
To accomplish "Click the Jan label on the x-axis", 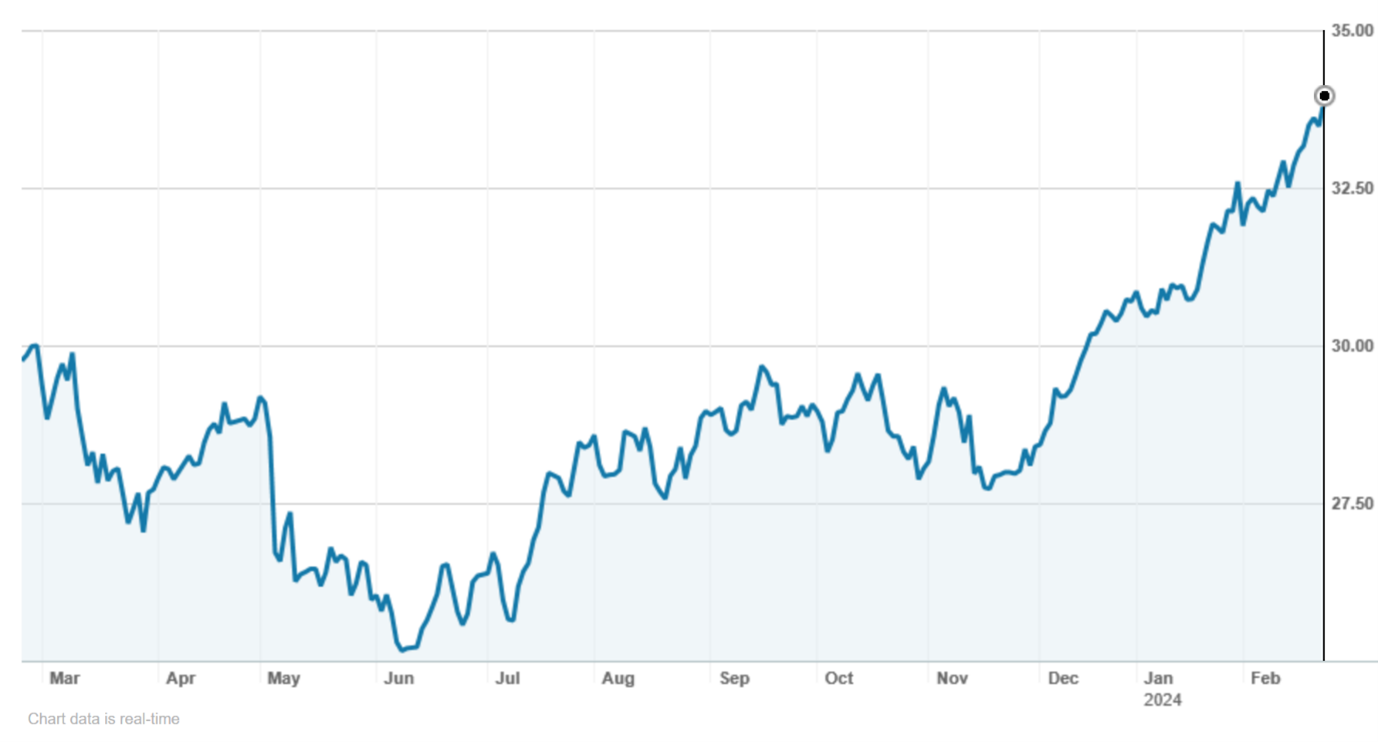I will click(x=1159, y=679).
